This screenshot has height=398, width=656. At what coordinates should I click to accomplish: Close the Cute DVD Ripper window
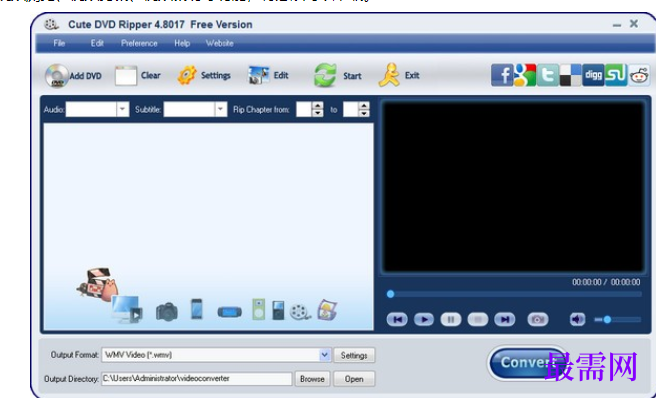(x=634, y=24)
